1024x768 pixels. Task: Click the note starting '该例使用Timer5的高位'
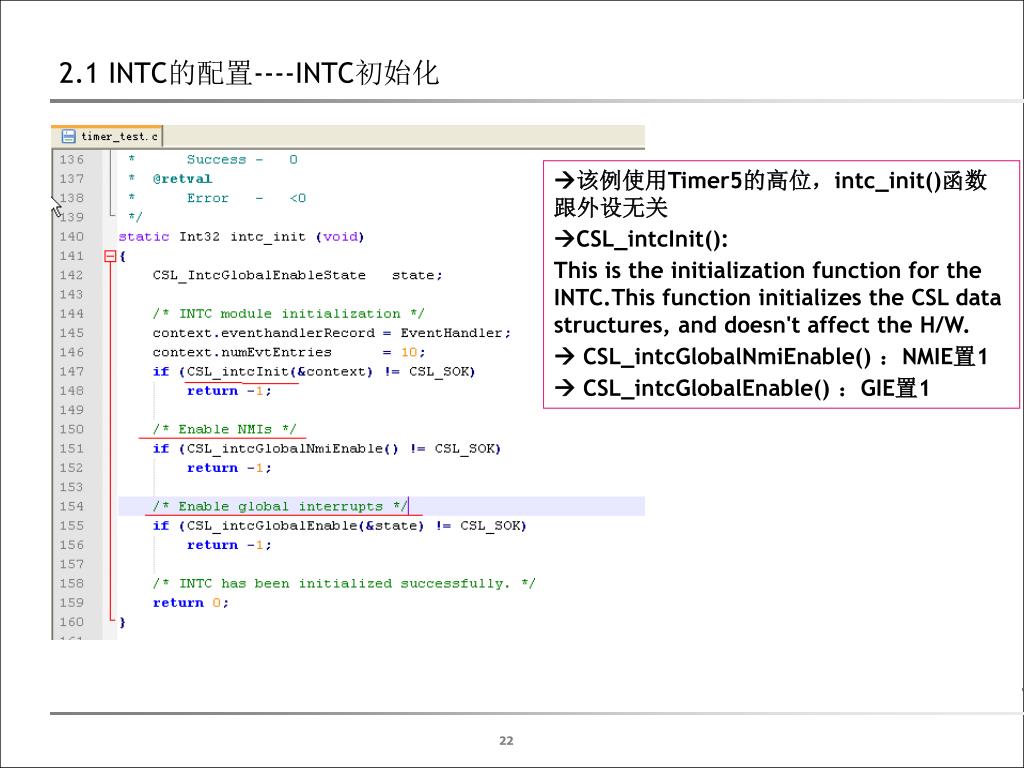771,194
